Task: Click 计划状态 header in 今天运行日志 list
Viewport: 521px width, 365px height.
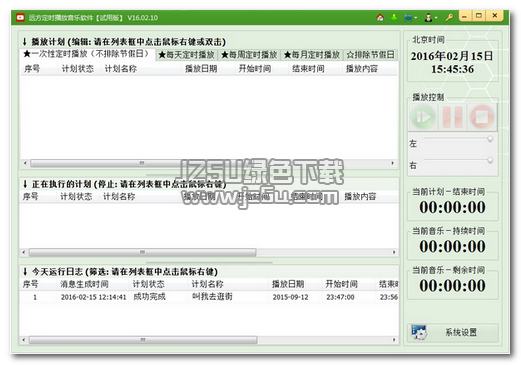Action: coord(149,284)
